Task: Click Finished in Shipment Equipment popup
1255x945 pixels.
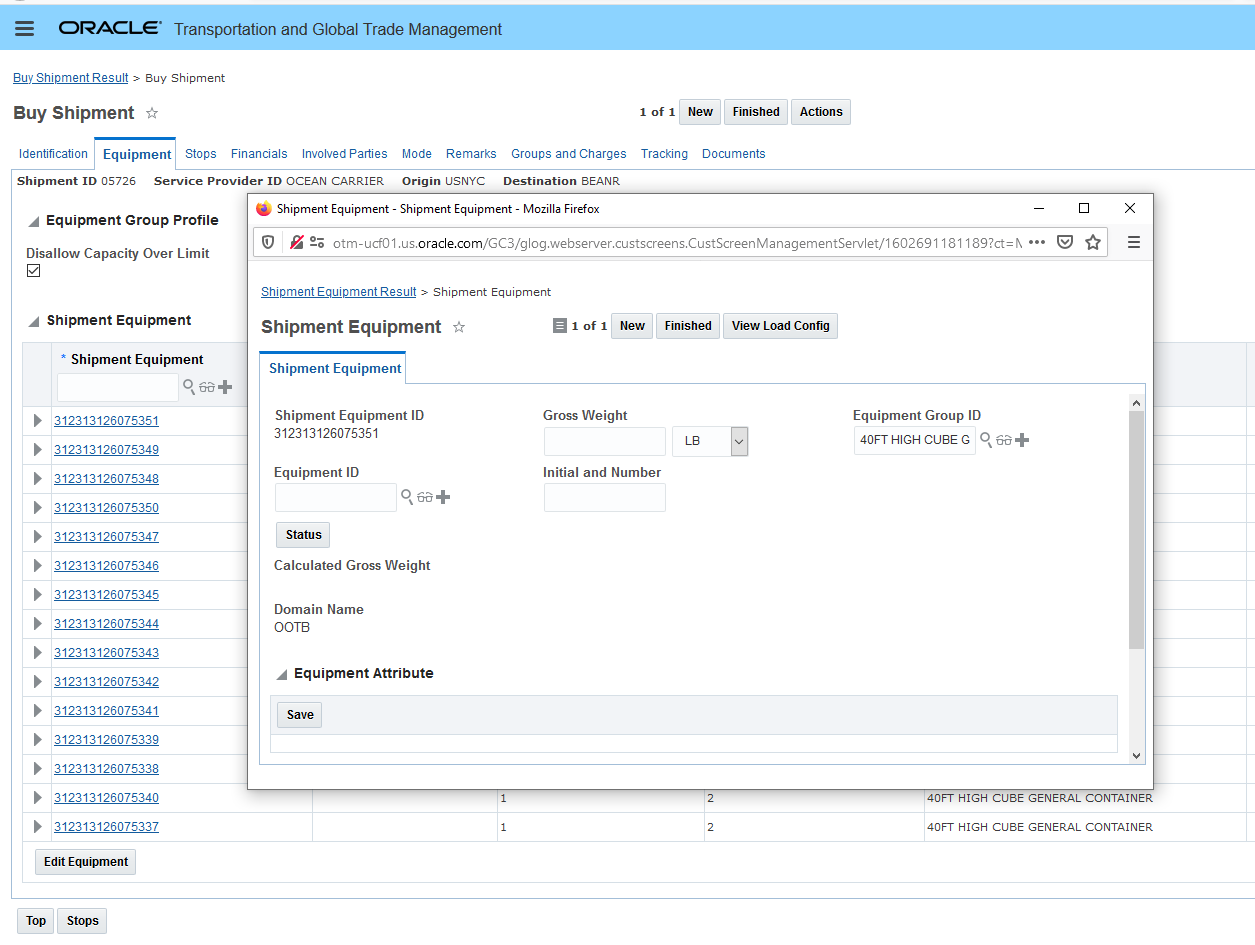Action: click(688, 326)
